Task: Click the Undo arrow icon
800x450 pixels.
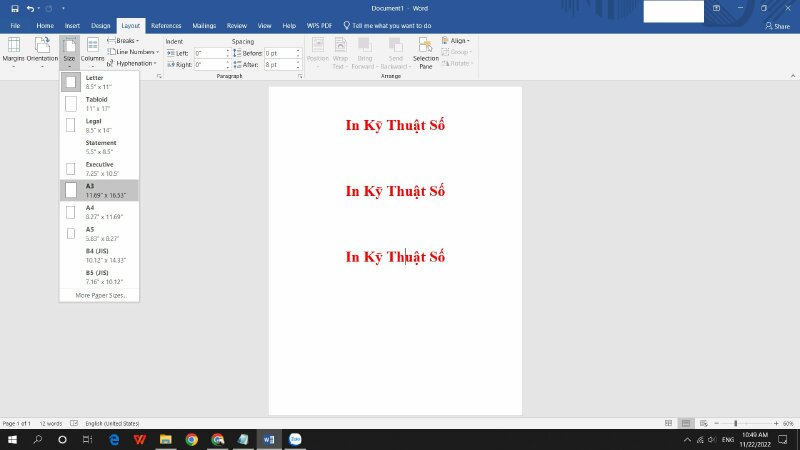Action: point(30,8)
